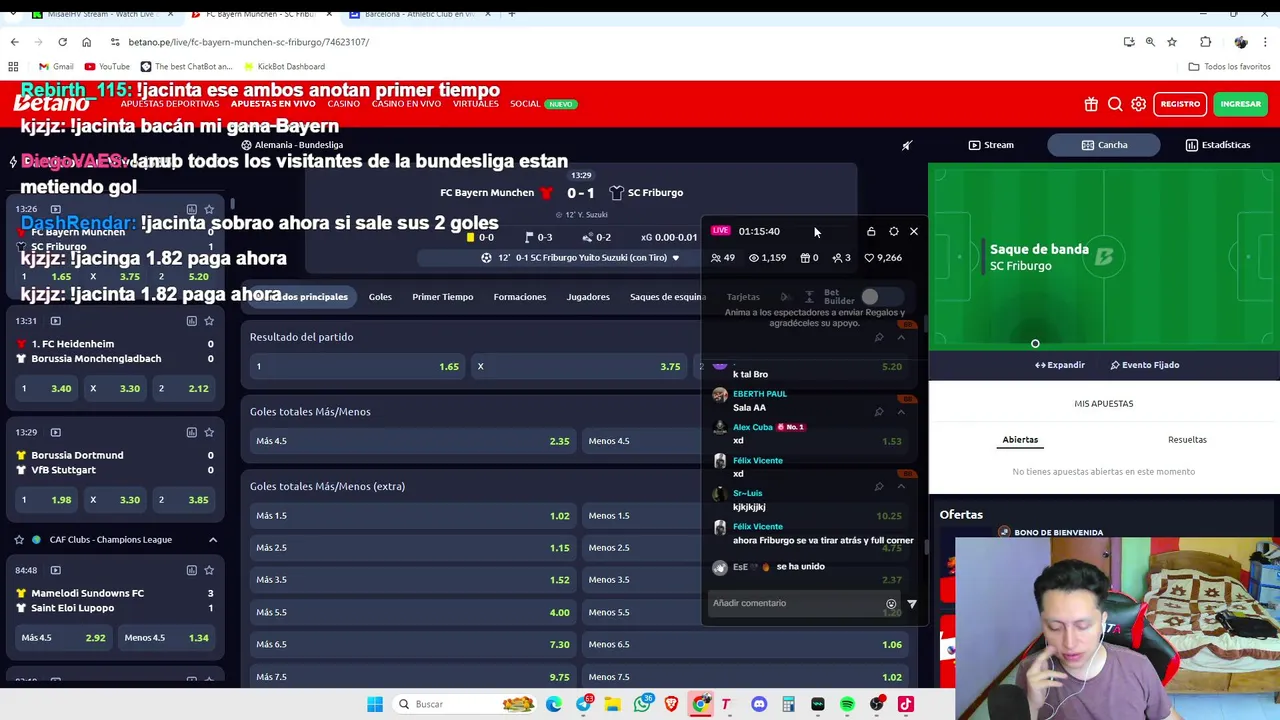
Task: Open the gift/promotions icon in Betano header
Action: [x=1091, y=104]
